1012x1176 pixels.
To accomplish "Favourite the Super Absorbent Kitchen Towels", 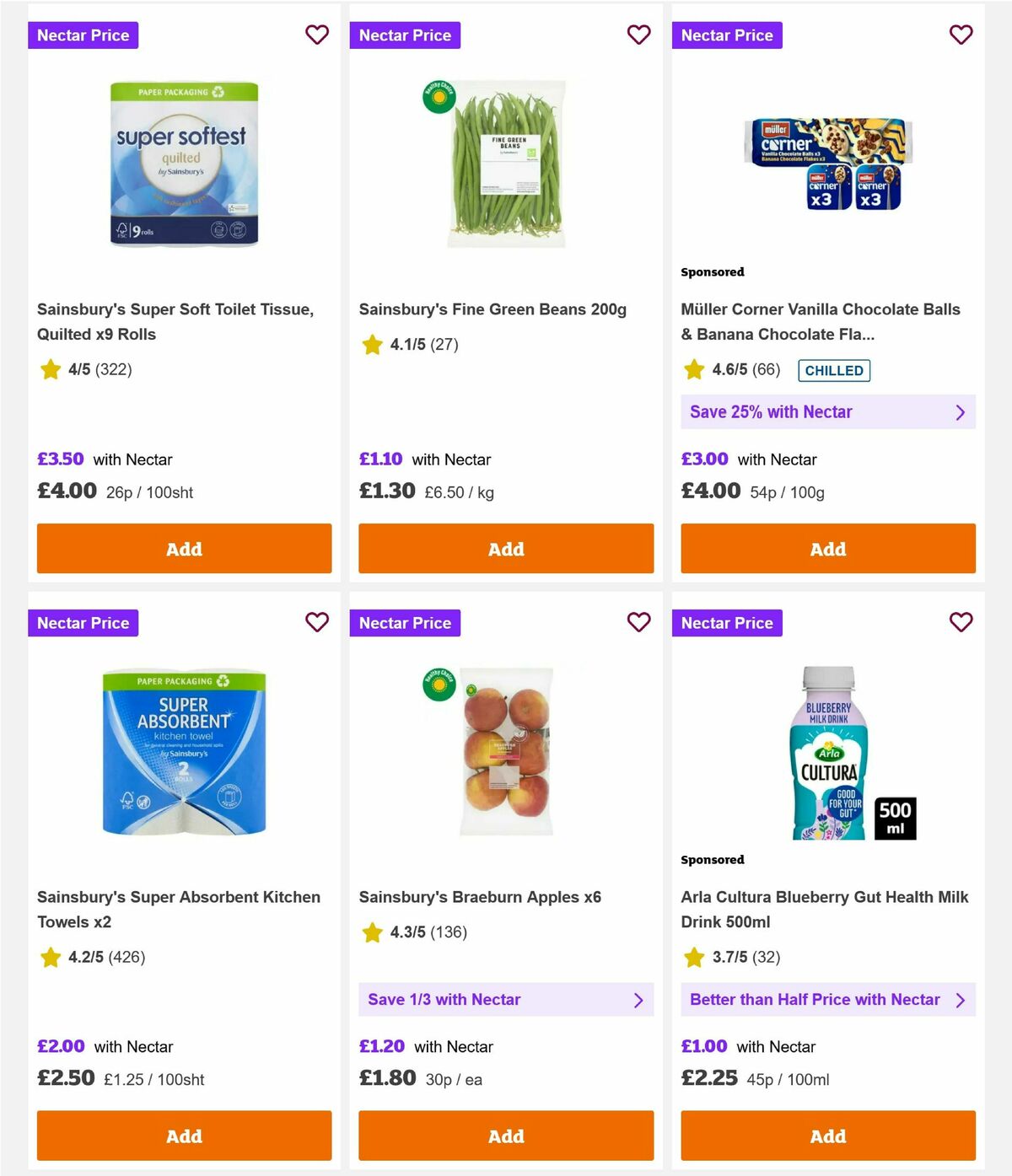I will point(317,622).
